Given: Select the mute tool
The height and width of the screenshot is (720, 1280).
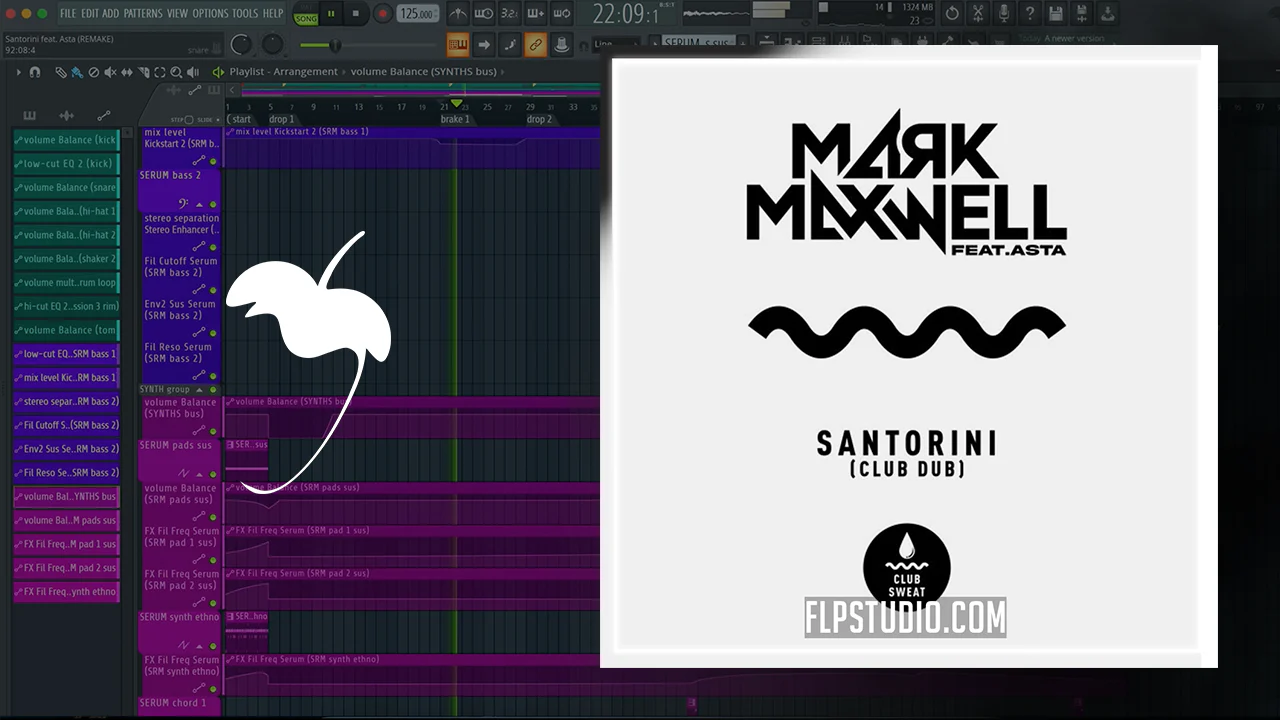Looking at the screenshot, I should click(110, 72).
